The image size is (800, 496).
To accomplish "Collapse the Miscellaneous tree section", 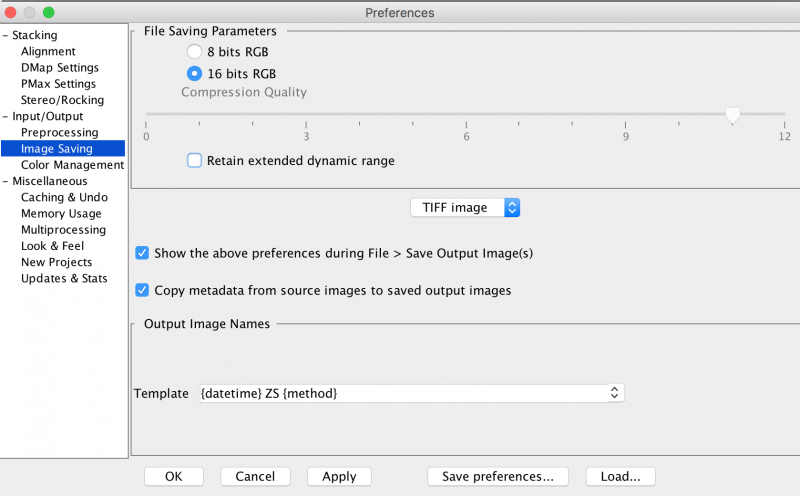I will click(x=5, y=182).
